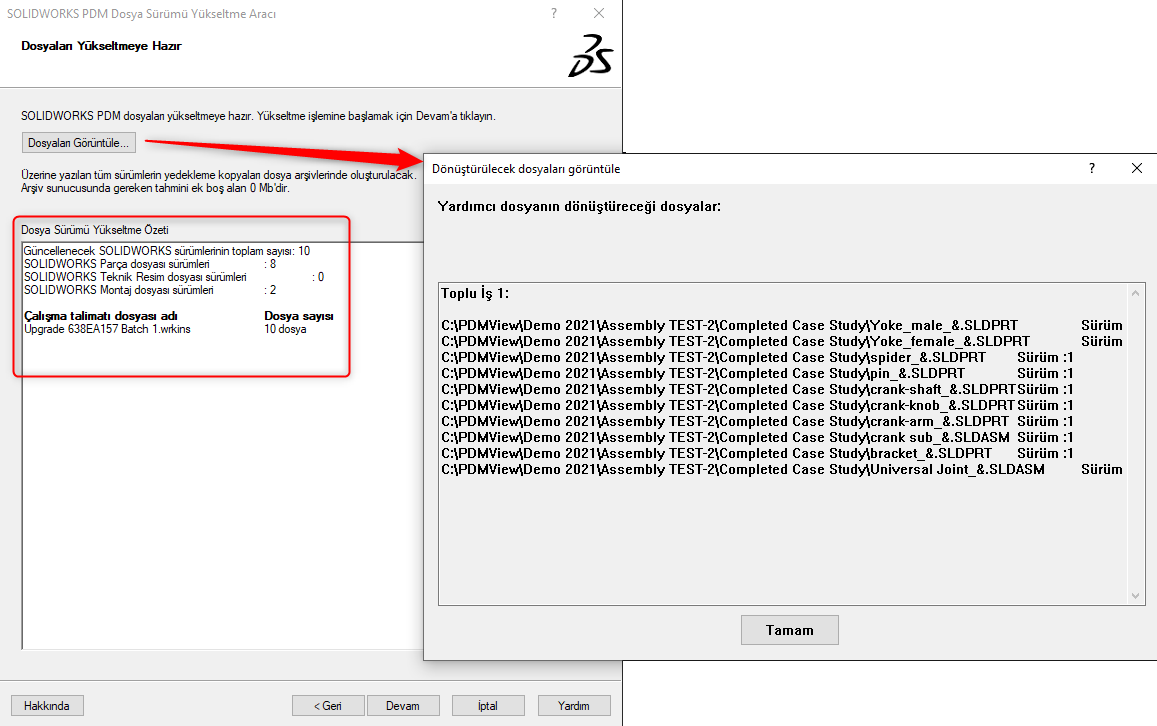Image resolution: width=1157 pixels, height=726 pixels.
Task: Cancel the wizard with İptal
Action: point(488,706)
